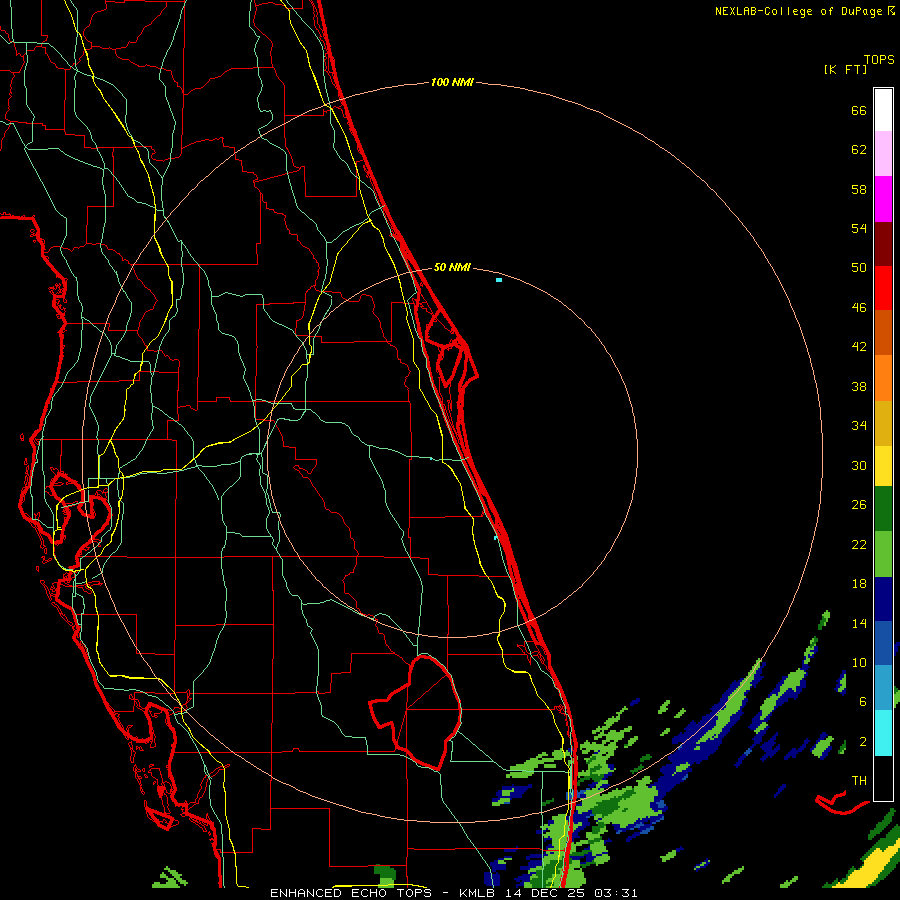Click legend value 6
The image size is (900, 900).
pos(863,702)
